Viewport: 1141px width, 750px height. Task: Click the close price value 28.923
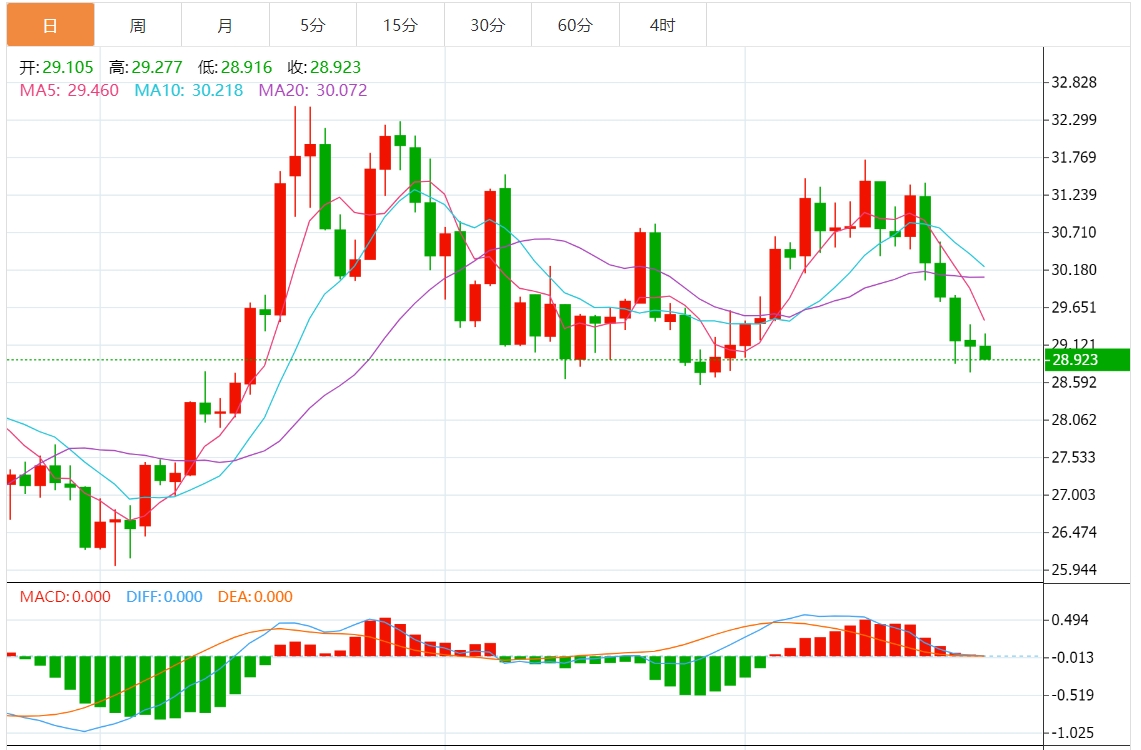click(x=335, y=68)
